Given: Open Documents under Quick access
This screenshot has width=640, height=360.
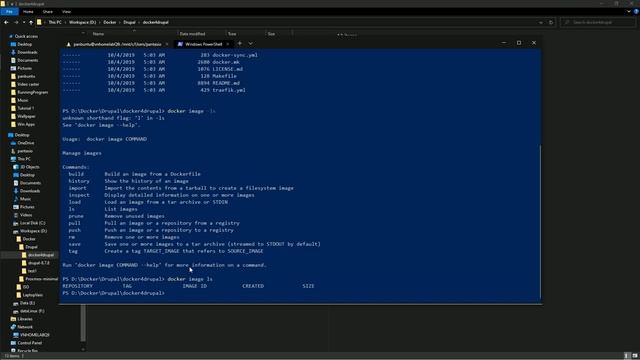Looking at the screenshot, I should pos(28,60).
